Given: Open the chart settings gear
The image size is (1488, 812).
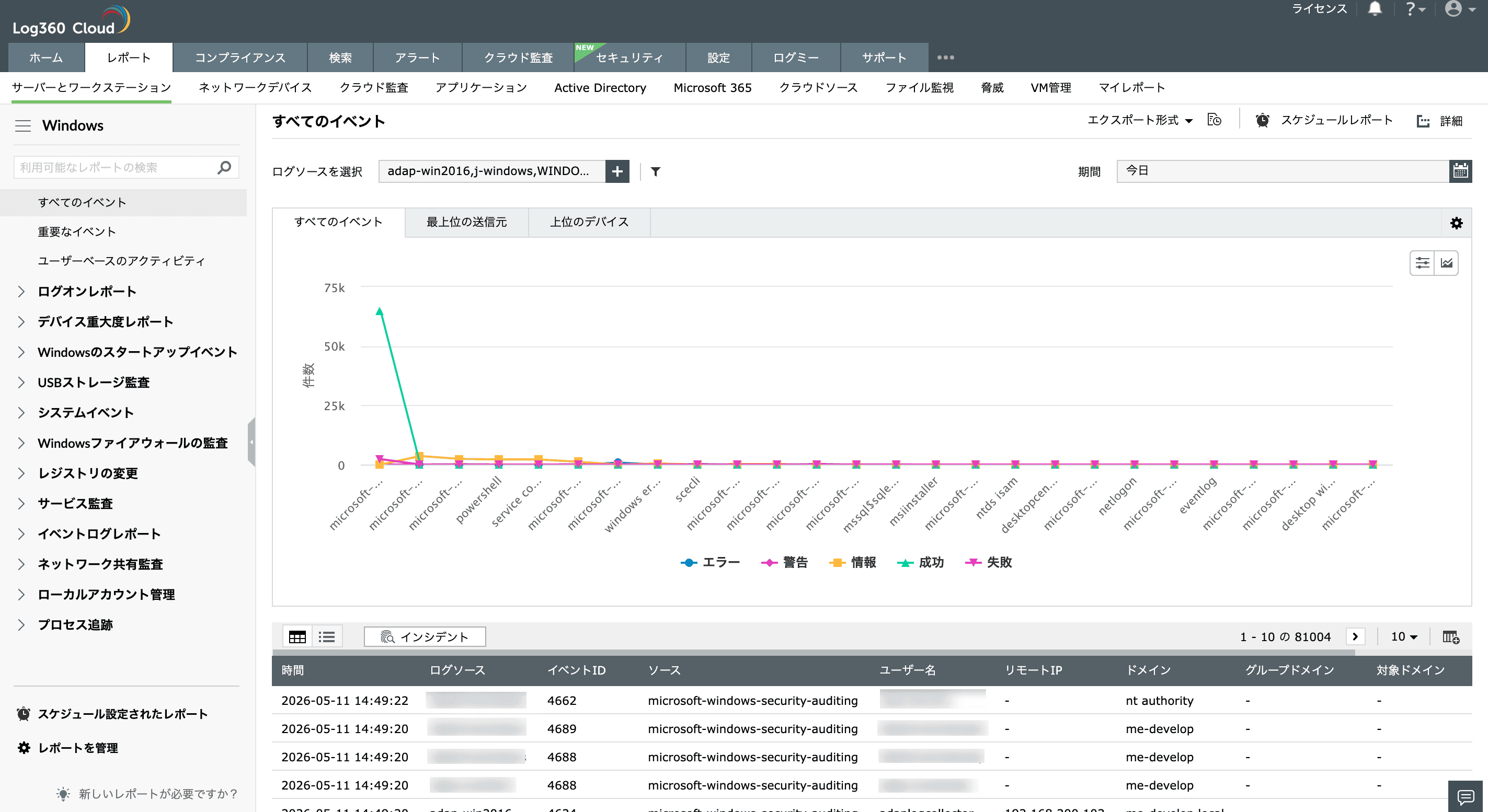Looking at the screenshot, I should click(1456, 223).
